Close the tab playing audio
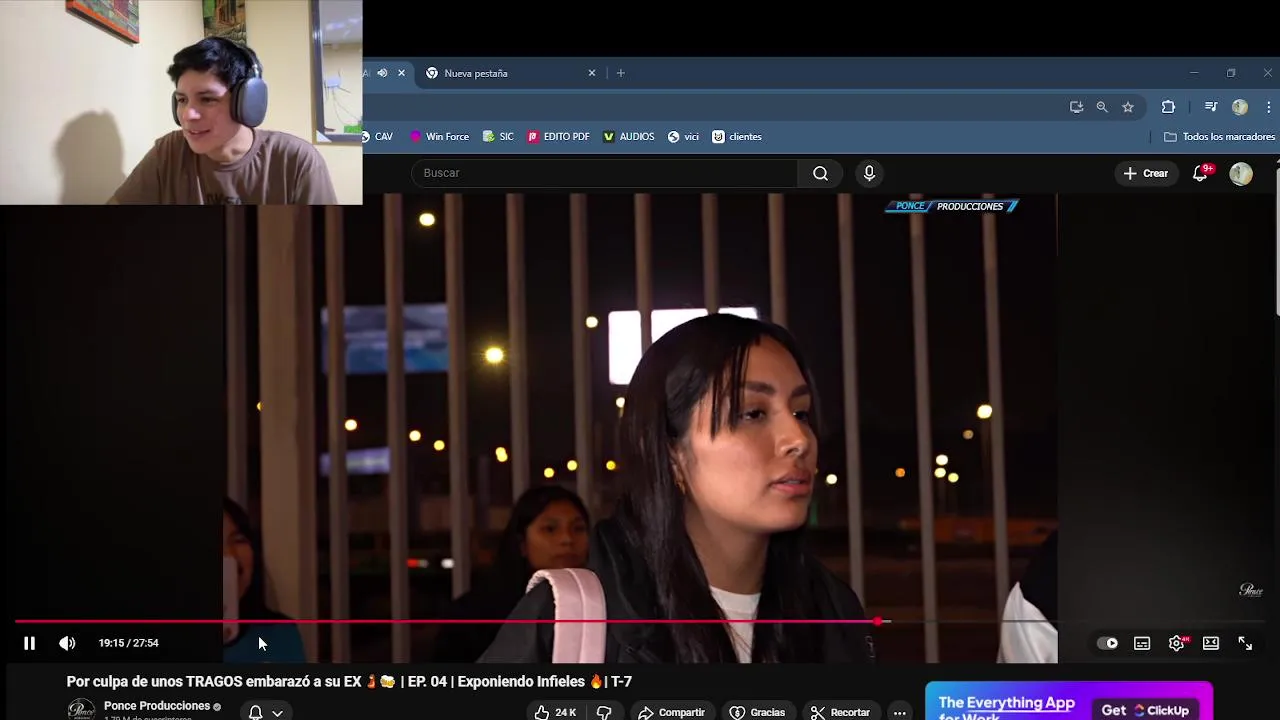The width and height of the screenshot is (1280, 720). click(x=401, y=73)
